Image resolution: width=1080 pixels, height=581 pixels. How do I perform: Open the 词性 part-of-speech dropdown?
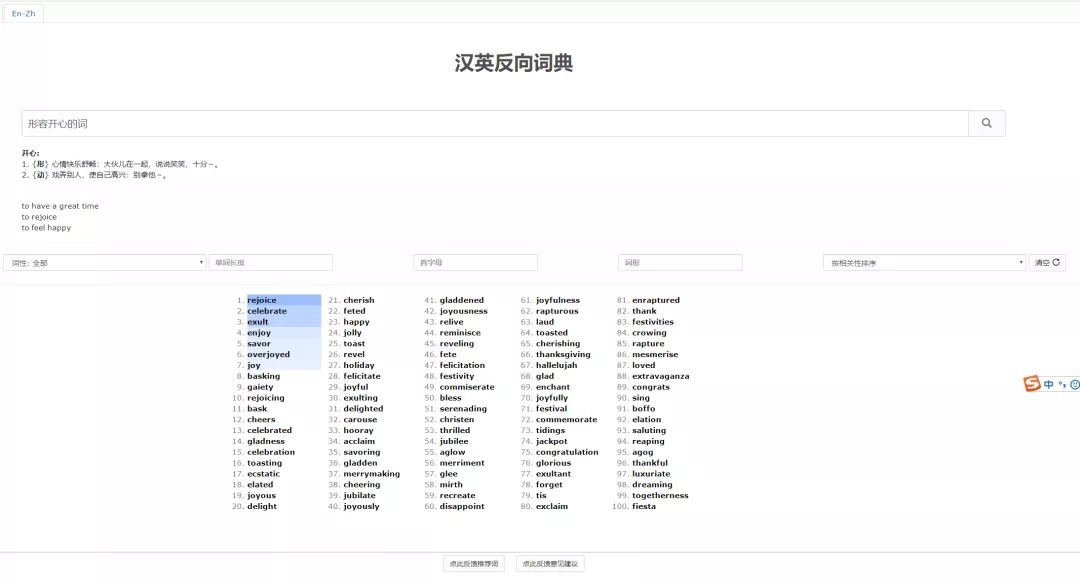[104, 263]
